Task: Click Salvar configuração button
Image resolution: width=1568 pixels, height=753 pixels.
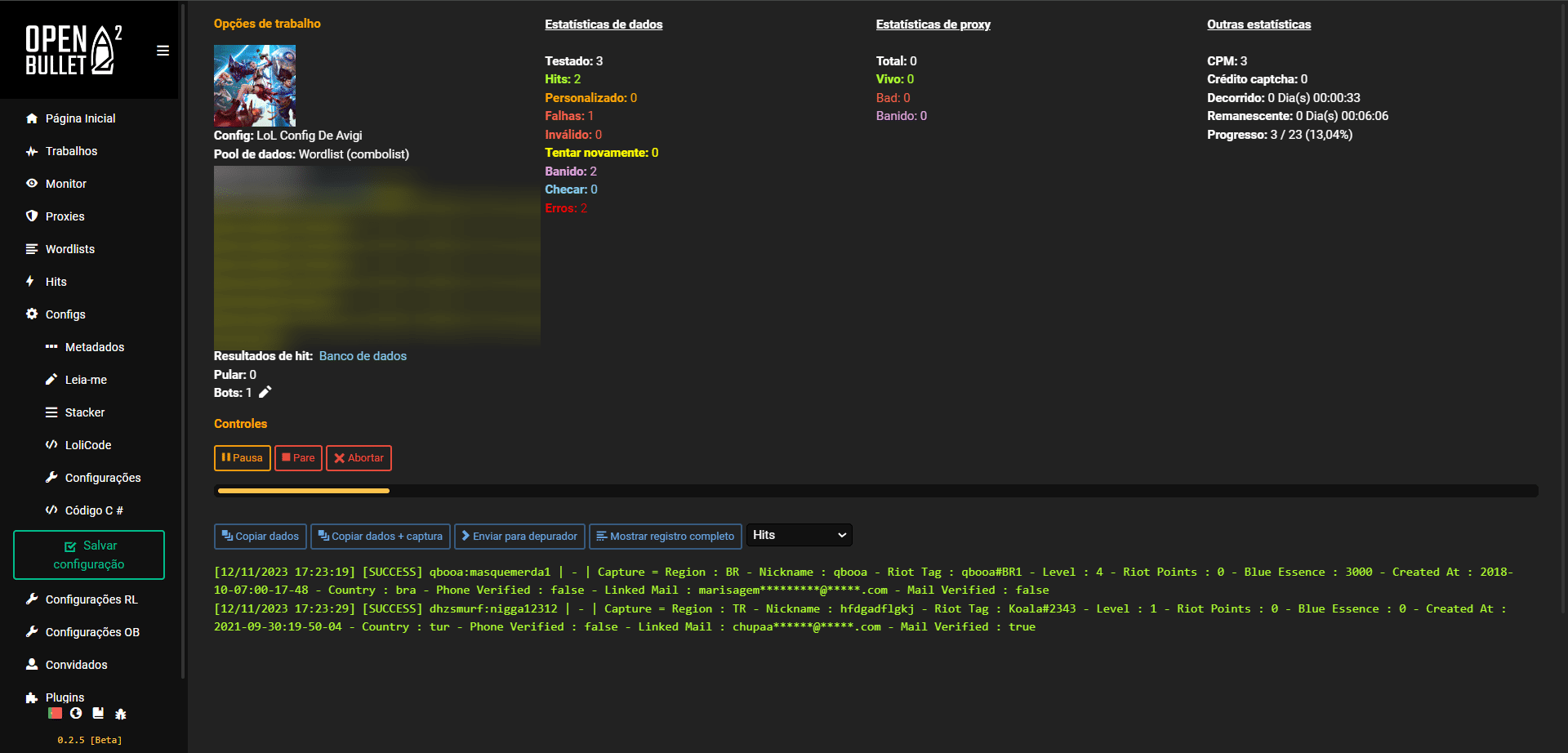Action: pyautogui.click(x=89, y=555)
